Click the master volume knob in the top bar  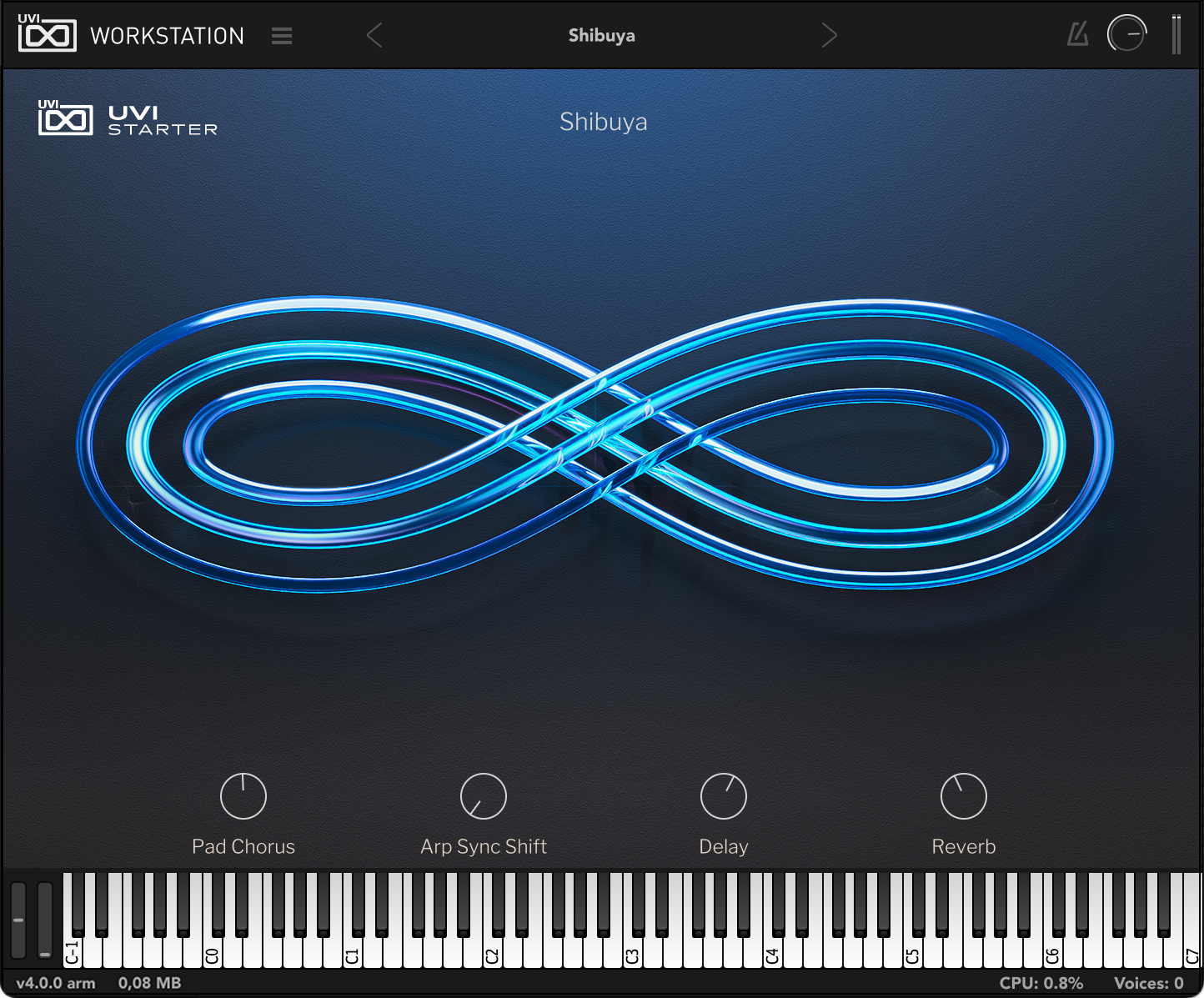tap(1127, 34)
